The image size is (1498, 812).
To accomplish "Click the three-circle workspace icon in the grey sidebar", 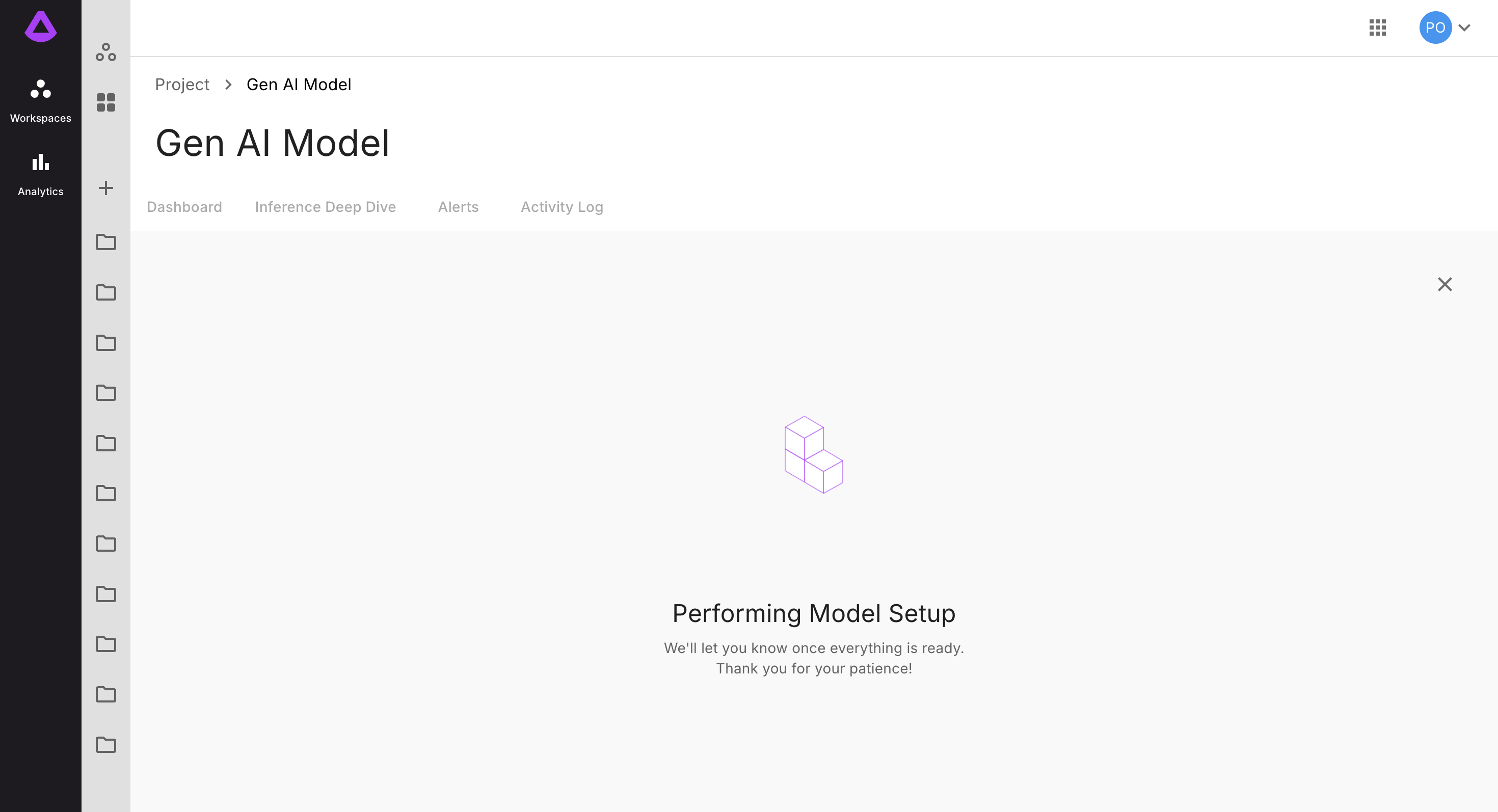I will [106, 52].
